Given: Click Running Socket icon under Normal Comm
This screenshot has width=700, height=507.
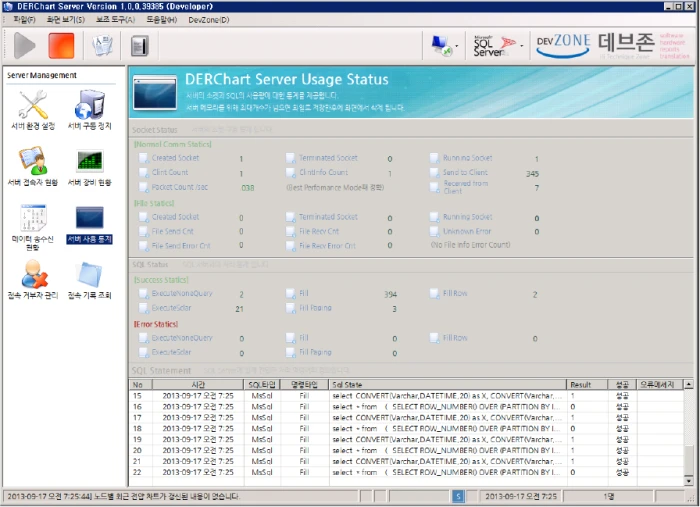Looking at the screenshot, I should point(434,158).
